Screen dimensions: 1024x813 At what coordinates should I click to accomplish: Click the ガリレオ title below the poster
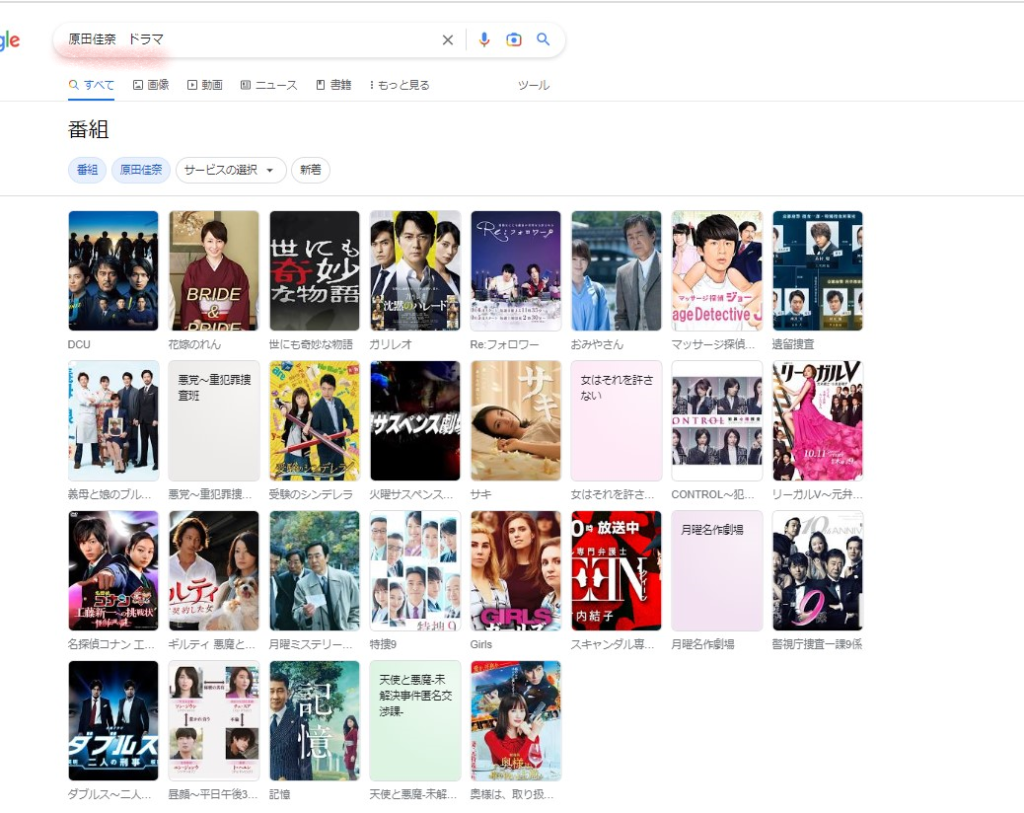(x=391, y=344)
